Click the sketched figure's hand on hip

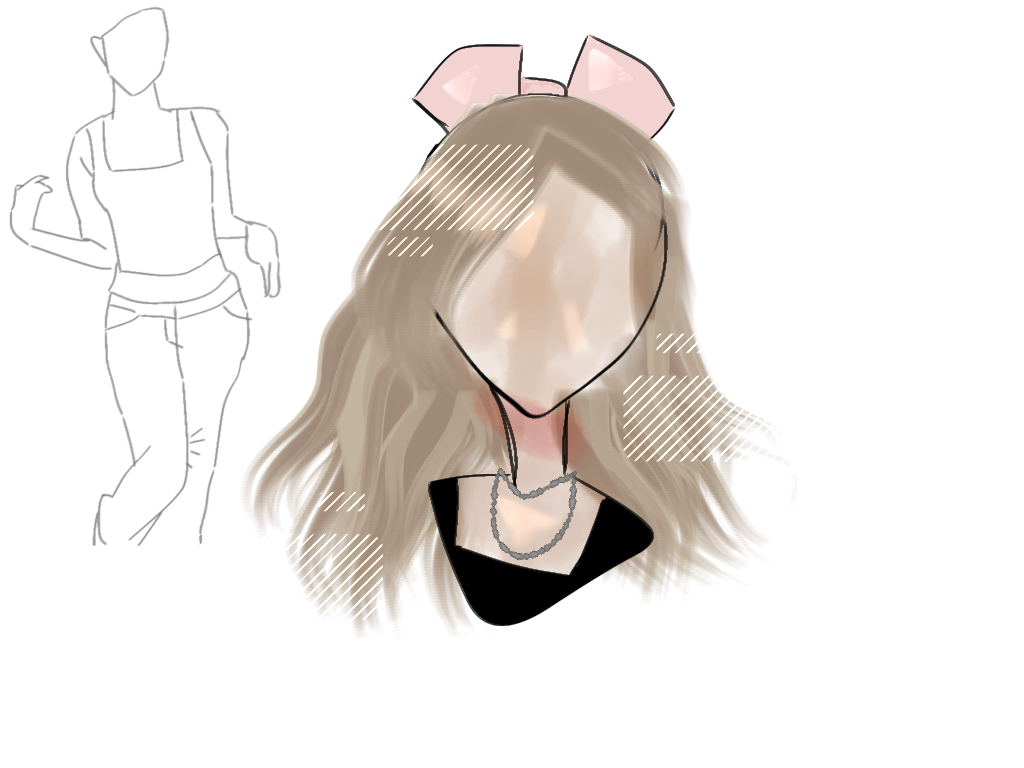tap(265, 258)
